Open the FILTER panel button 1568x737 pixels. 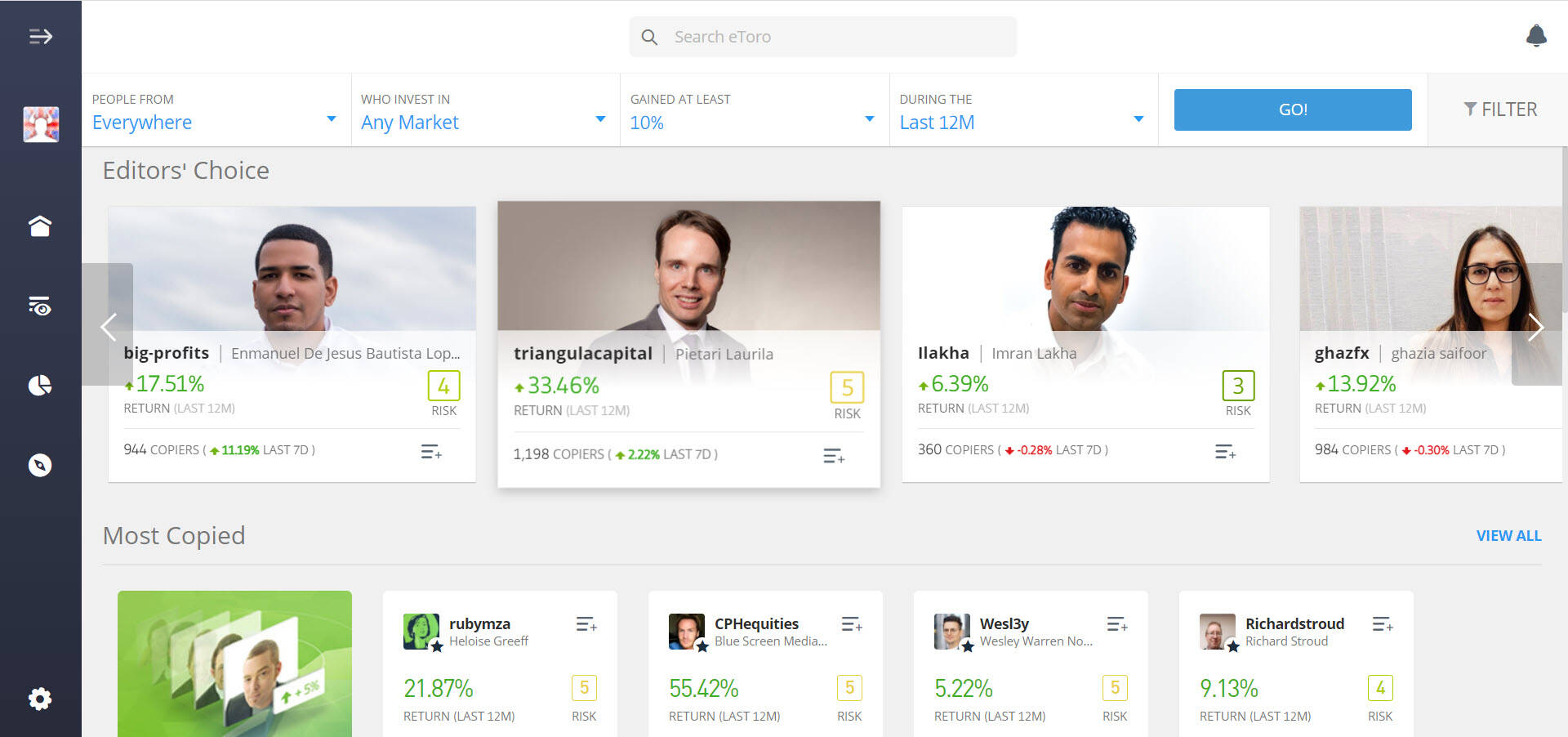tap(1499, 109)
